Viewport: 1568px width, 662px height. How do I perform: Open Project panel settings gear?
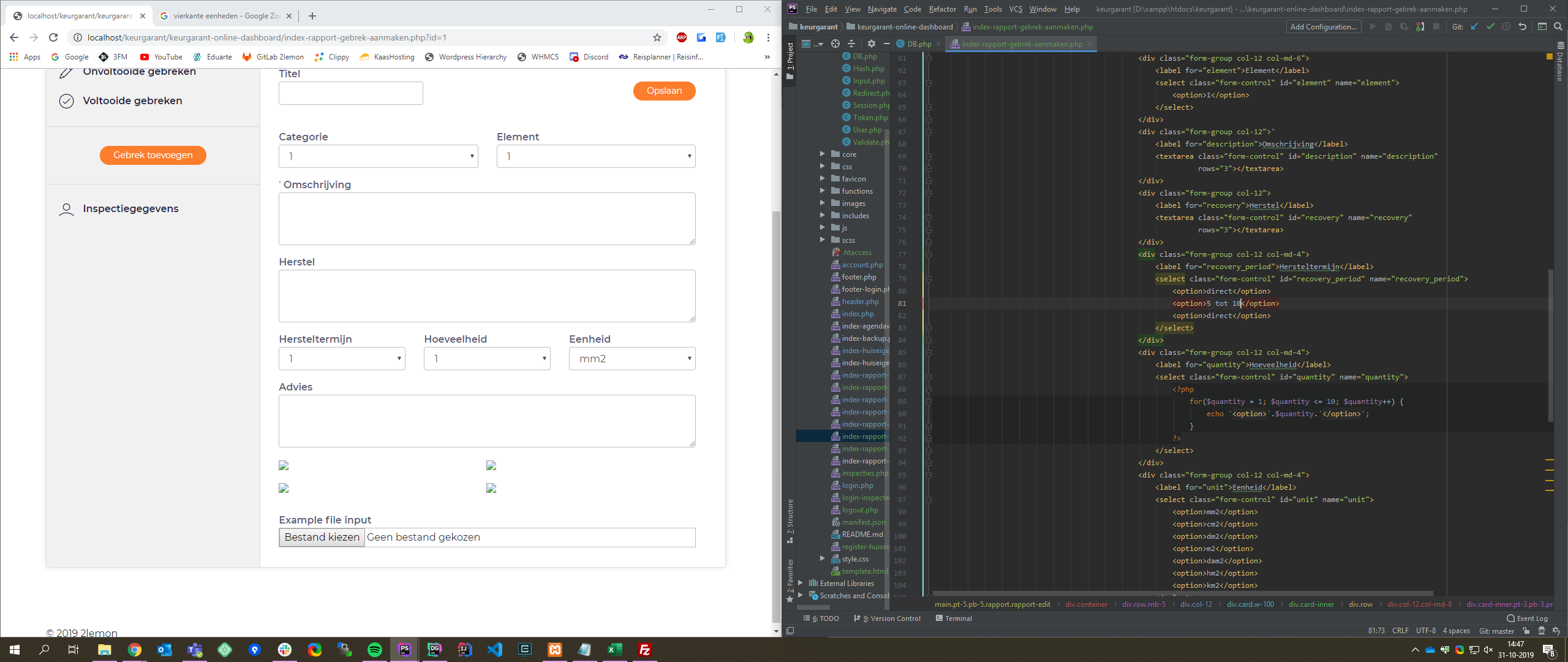(x=872, y=44)
